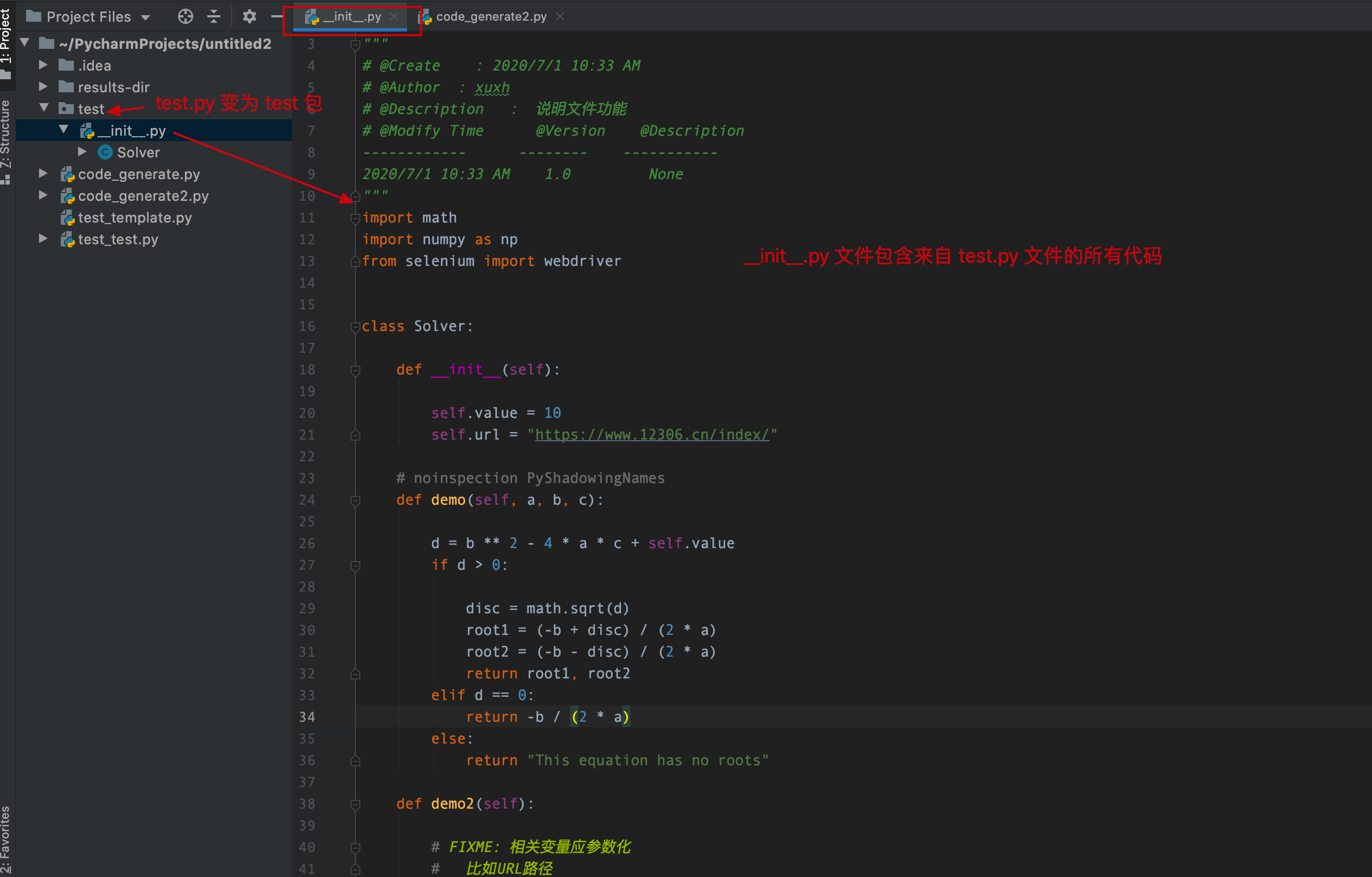Select test_template.py in project tree
Viewport: 1372px width, 877px height.
coord(135,218)
